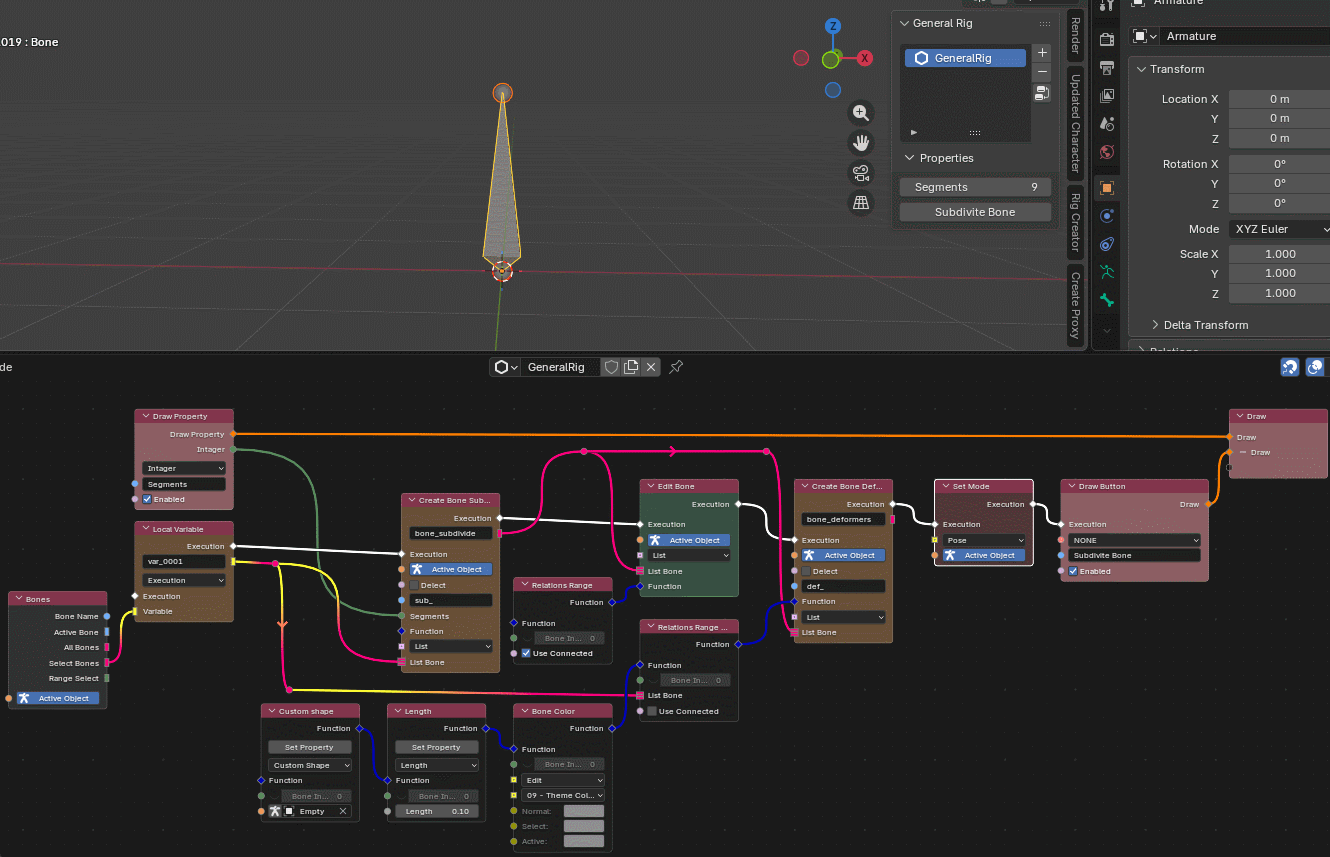
Task: Open the Render sidebar tab
Action: click(1075, 35)
